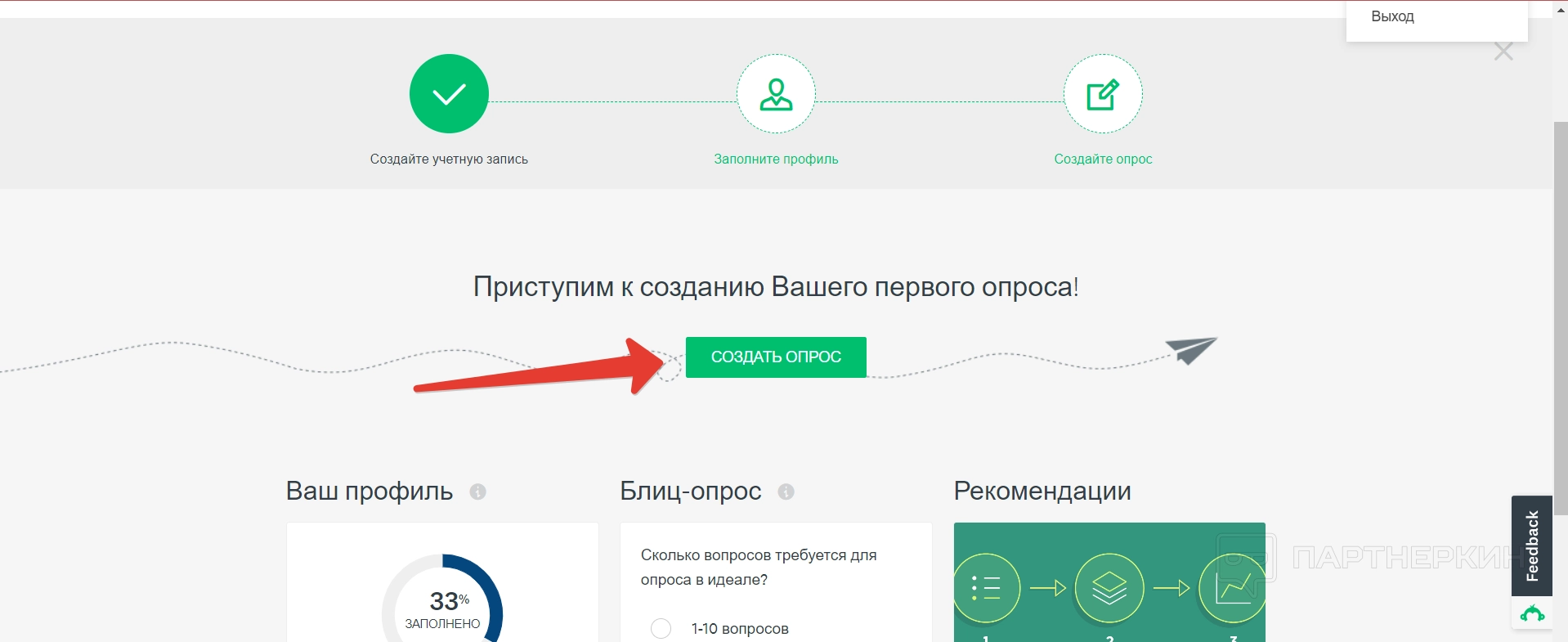This screenshot has height=642, width=1568.
Task: Select the 1-10 вопросов radio option
Action: point(661,628)
